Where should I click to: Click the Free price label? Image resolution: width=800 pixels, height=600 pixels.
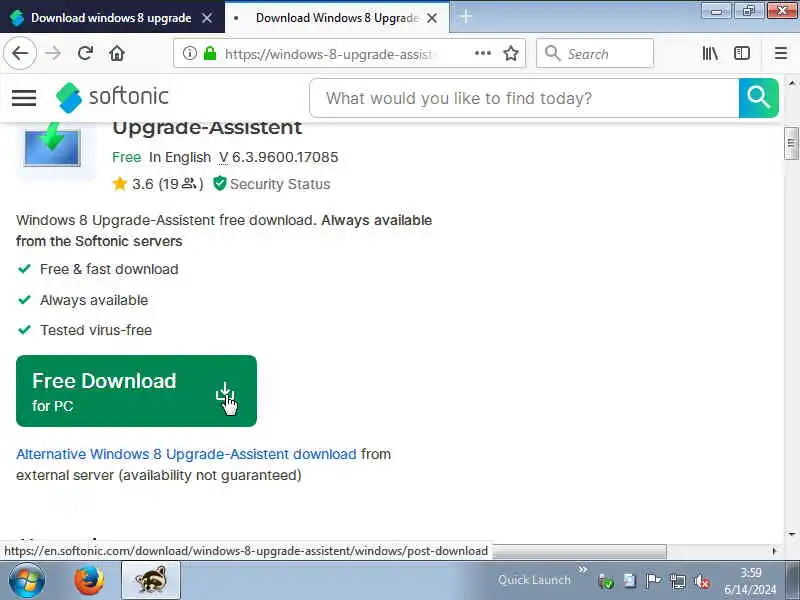pyautogui.click(x=127, y=157)
